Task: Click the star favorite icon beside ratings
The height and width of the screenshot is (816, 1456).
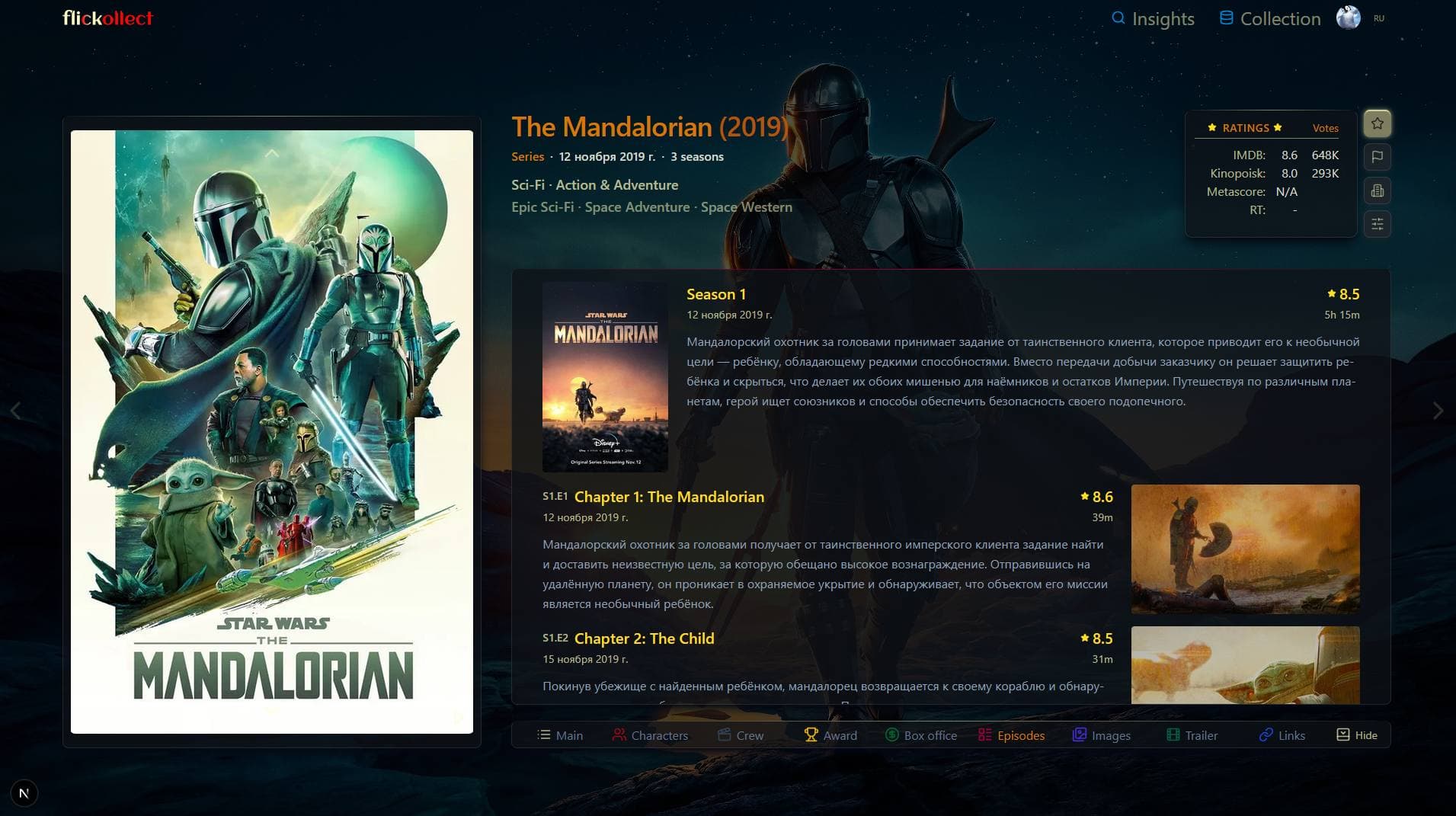Action: tap(1377, 123)
